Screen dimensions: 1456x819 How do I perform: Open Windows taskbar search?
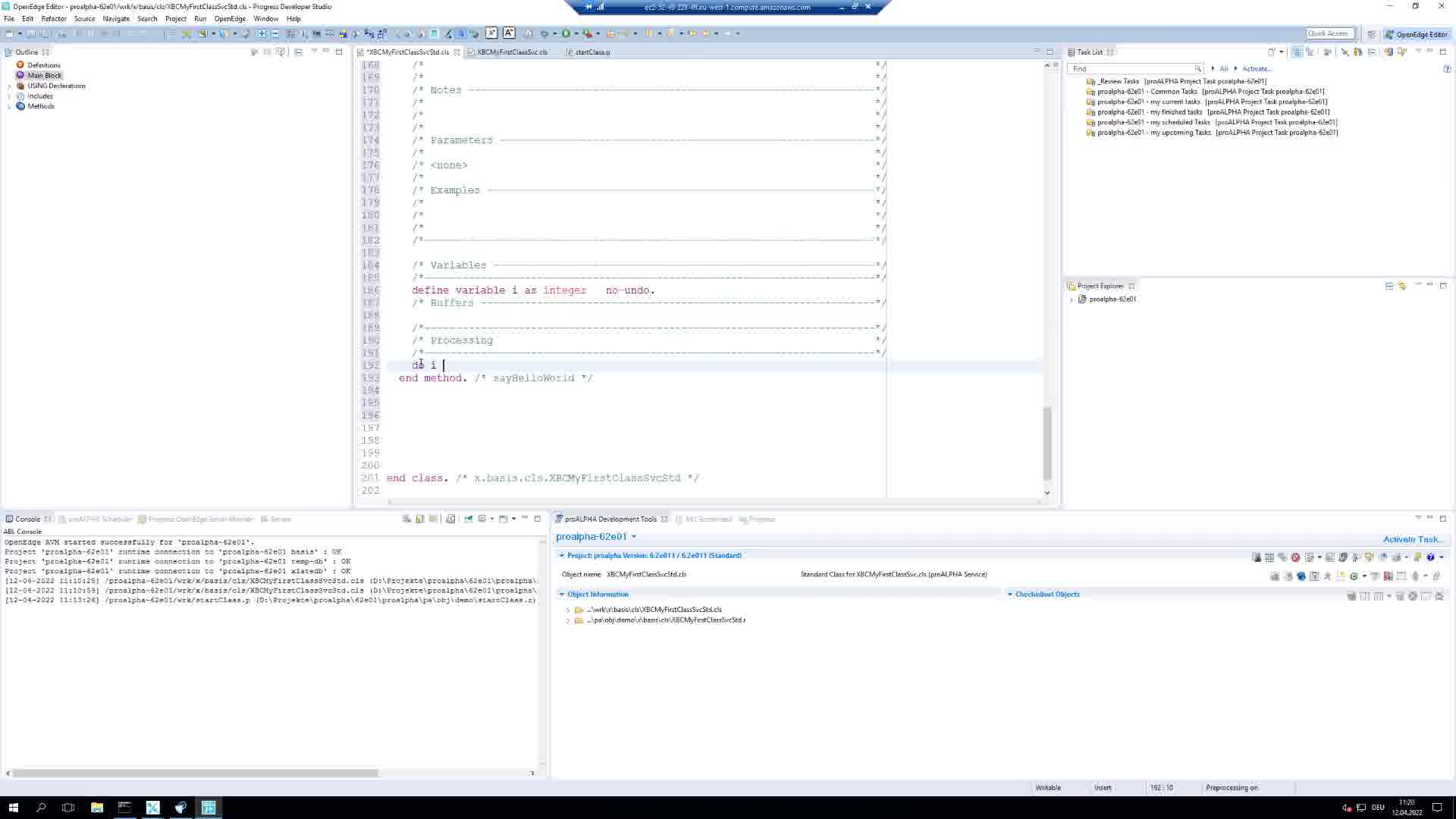[41, 808]
